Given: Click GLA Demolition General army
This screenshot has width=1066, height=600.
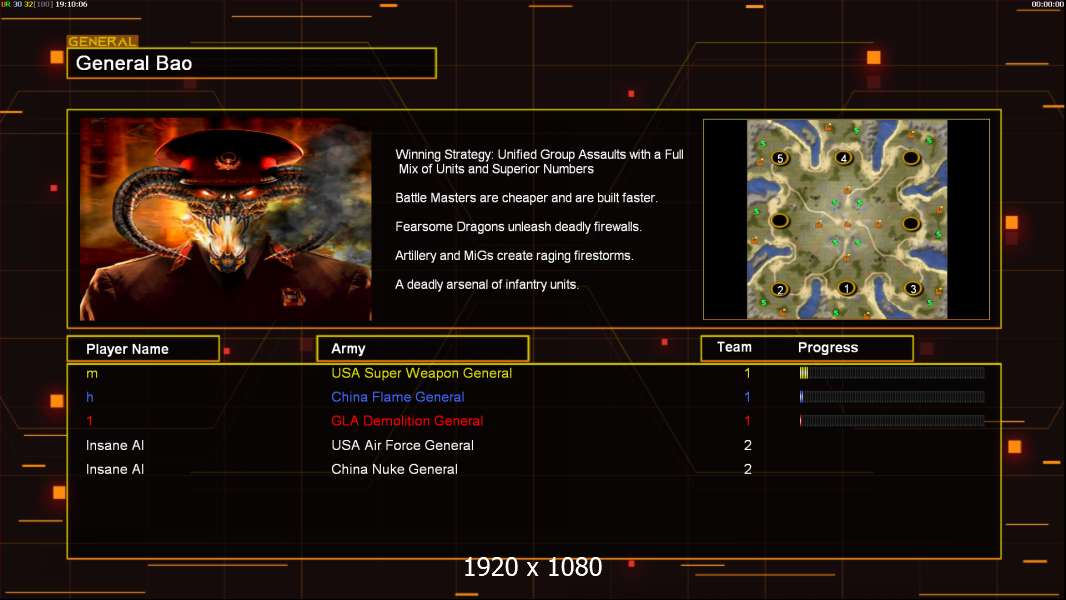Looking at the screenshot, I should [407, 421].
